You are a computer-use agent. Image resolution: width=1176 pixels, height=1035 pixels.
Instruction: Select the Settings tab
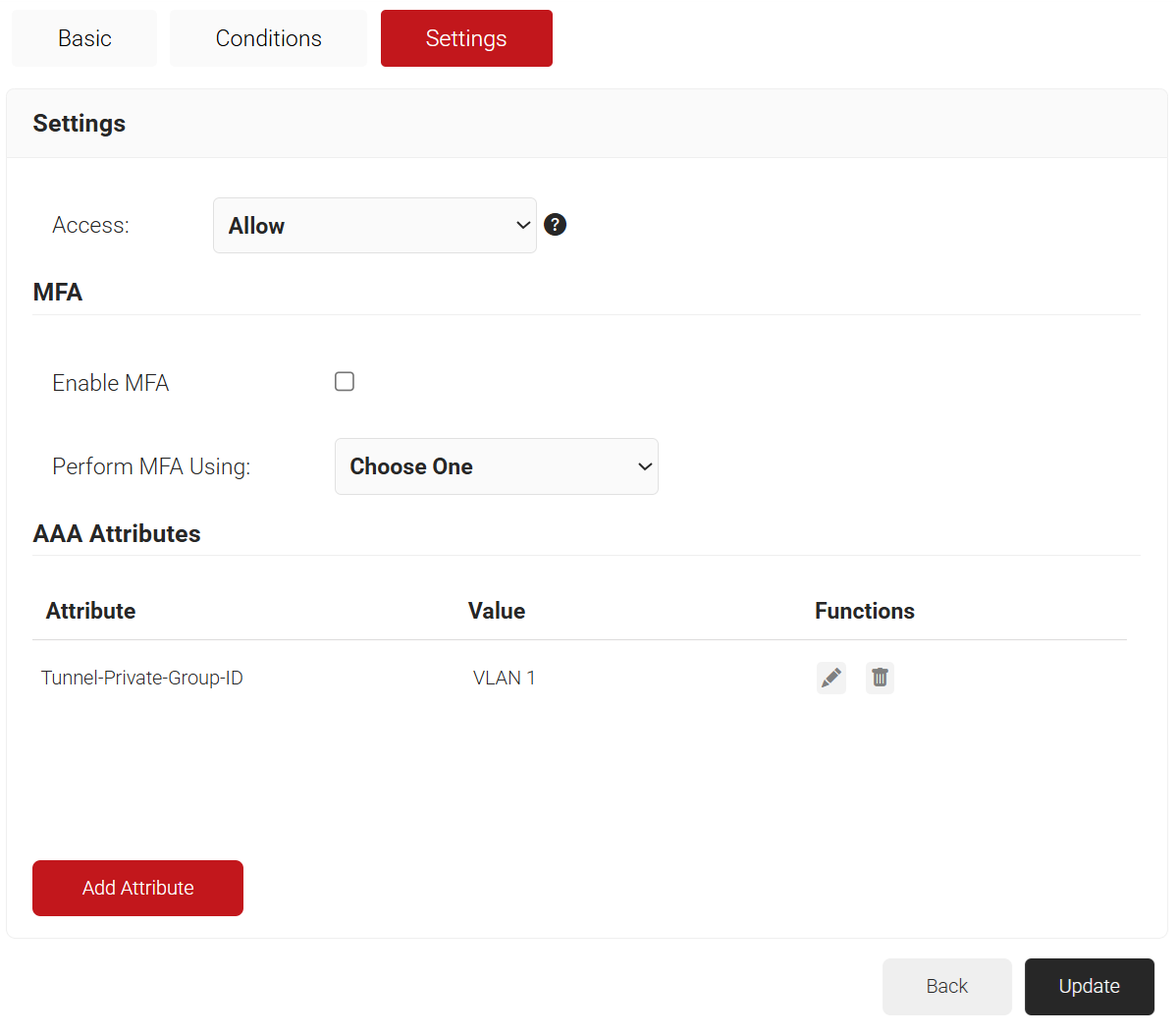(466, 38)
